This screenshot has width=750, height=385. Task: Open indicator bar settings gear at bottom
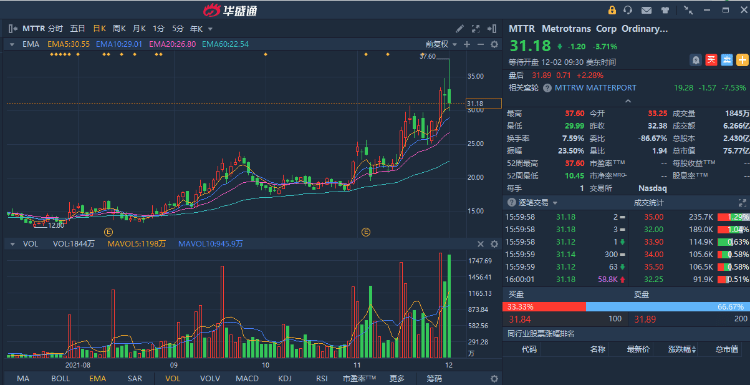[x=494, y=379]
